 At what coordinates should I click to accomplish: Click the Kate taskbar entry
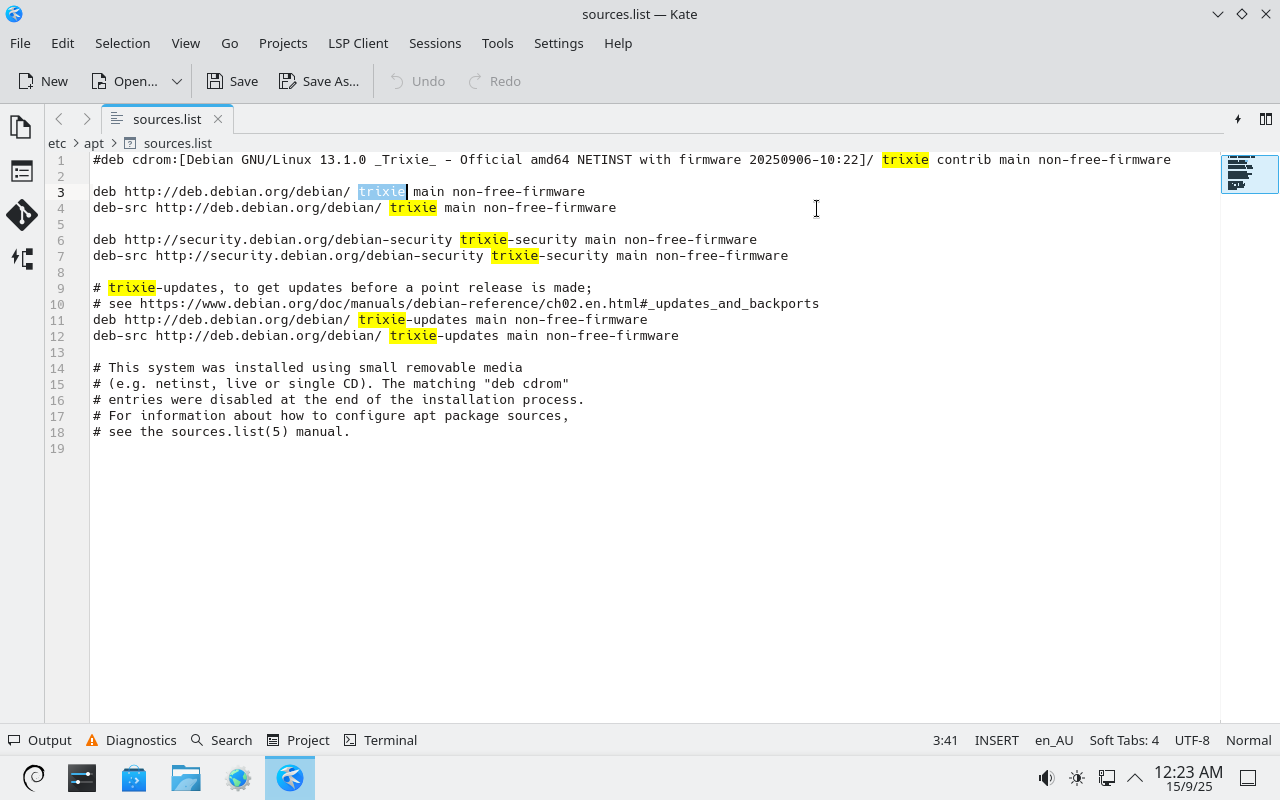click(x=290, y=778)
